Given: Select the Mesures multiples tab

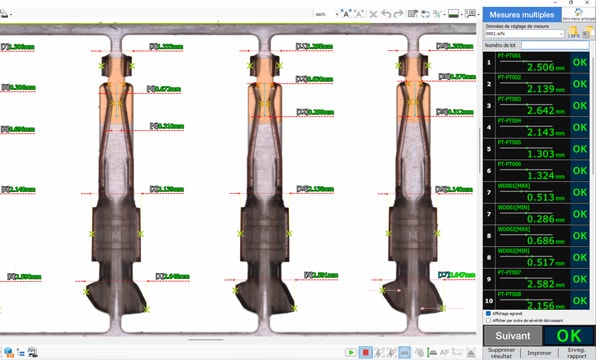Looking at the screenshot, I should 522,15.
